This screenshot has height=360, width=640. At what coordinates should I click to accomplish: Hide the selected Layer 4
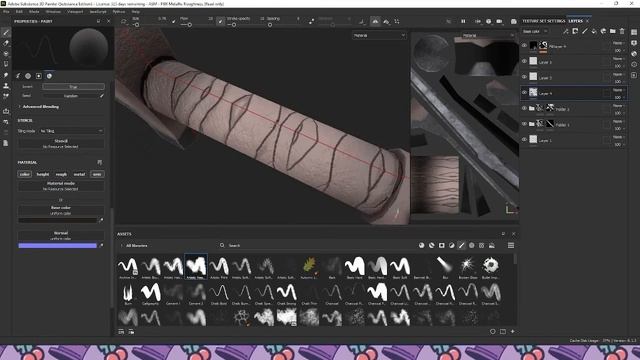pos(524,93)
